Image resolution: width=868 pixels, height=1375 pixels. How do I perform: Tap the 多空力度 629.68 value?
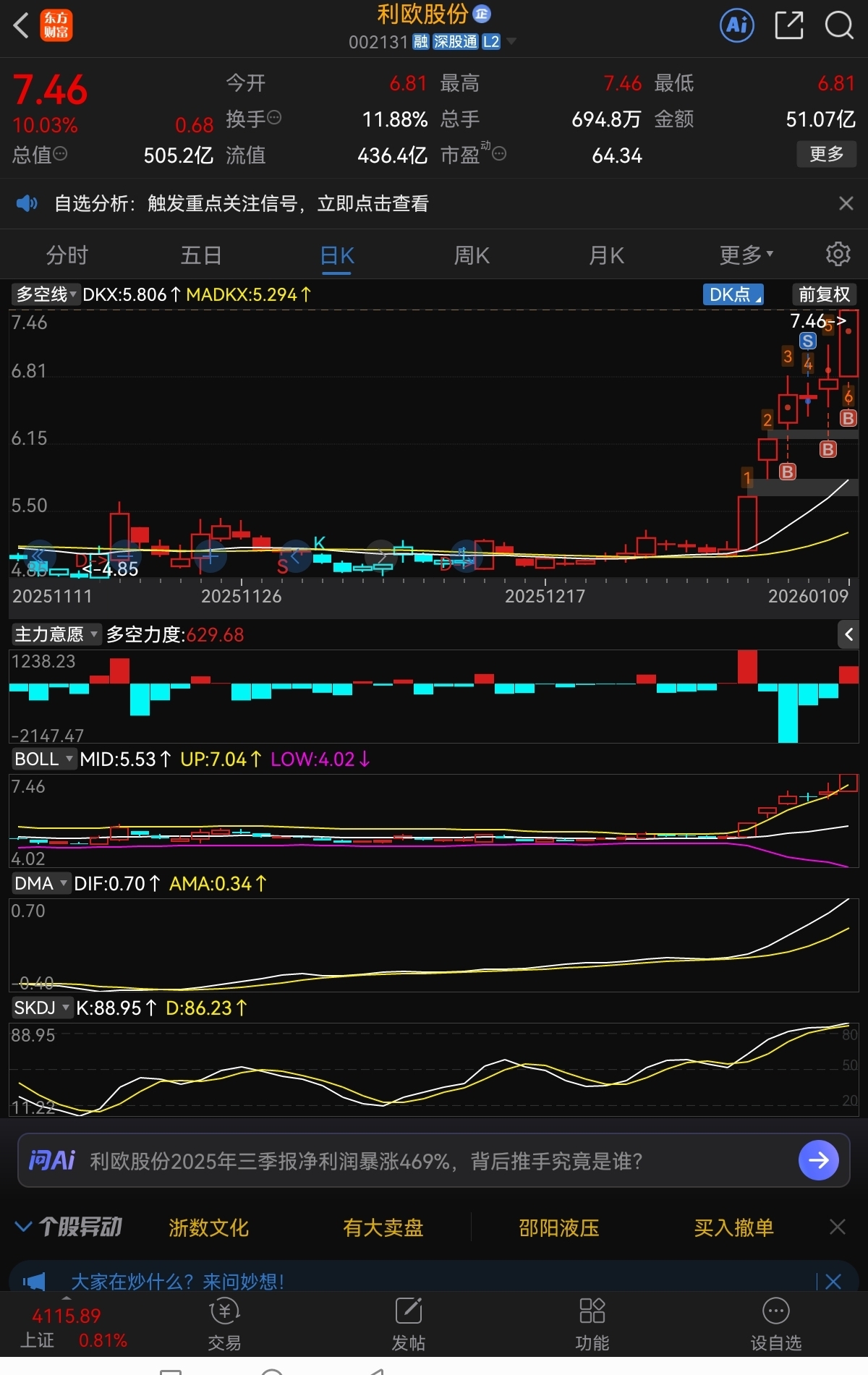tap(215, 635)
